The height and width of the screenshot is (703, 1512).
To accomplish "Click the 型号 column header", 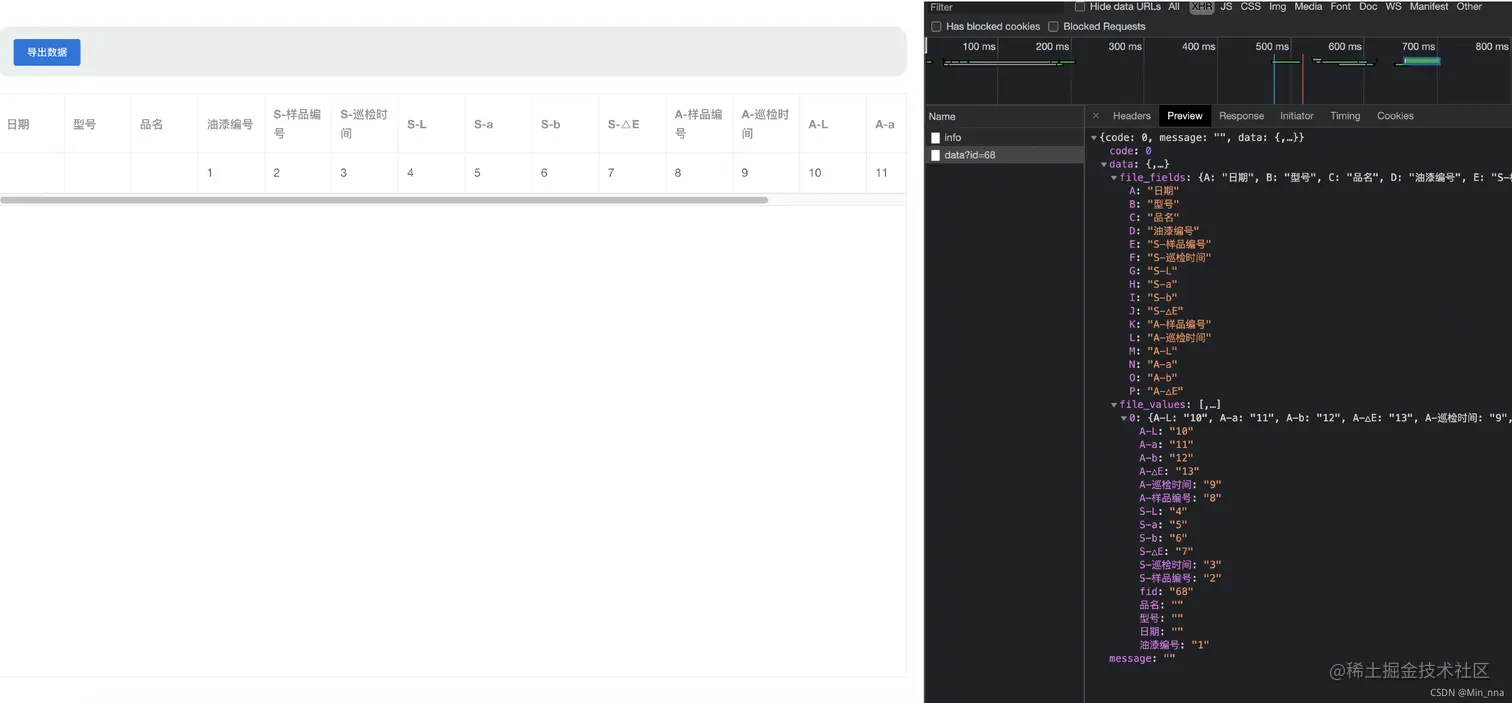I will pos(97,124).
